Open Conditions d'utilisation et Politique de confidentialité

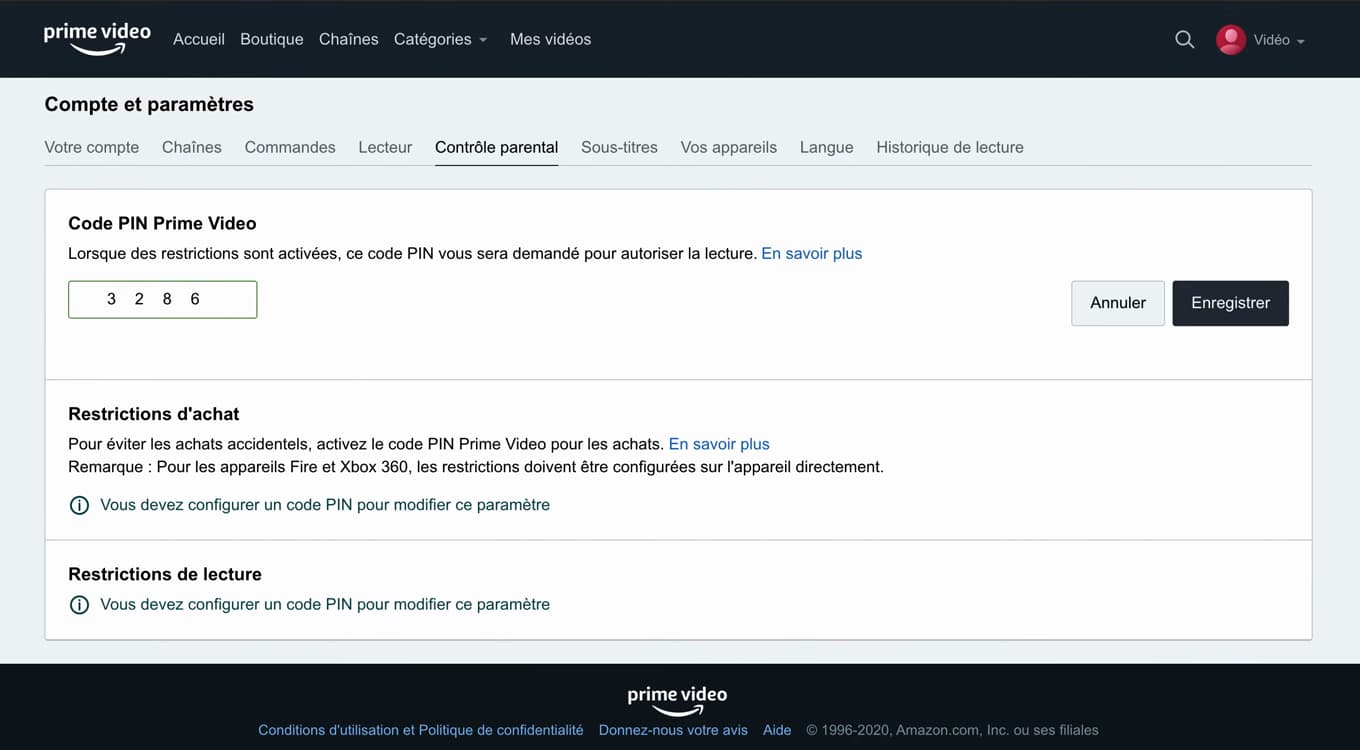pos(421,730)
